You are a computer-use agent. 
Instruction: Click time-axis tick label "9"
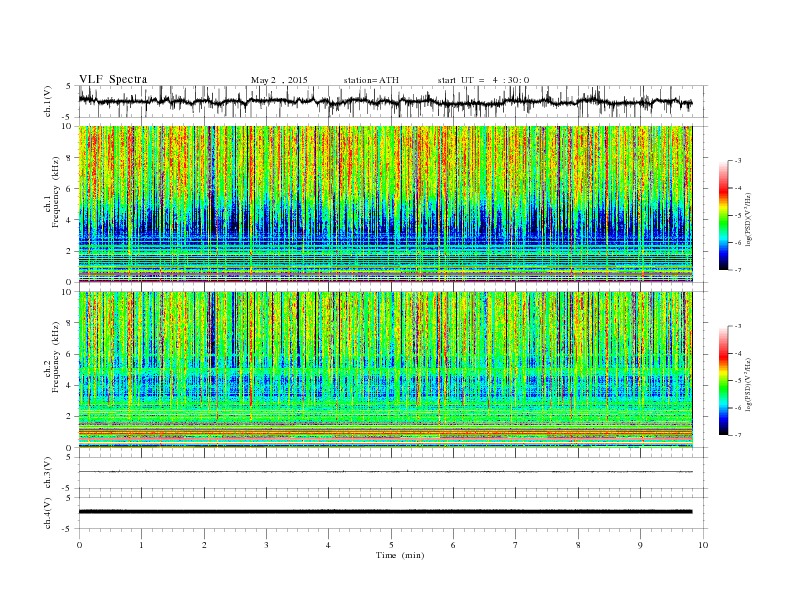pos(640,545)
